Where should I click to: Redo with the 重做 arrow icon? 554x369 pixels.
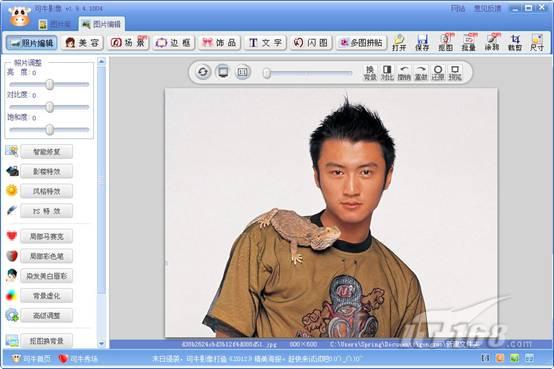(421, 72)
